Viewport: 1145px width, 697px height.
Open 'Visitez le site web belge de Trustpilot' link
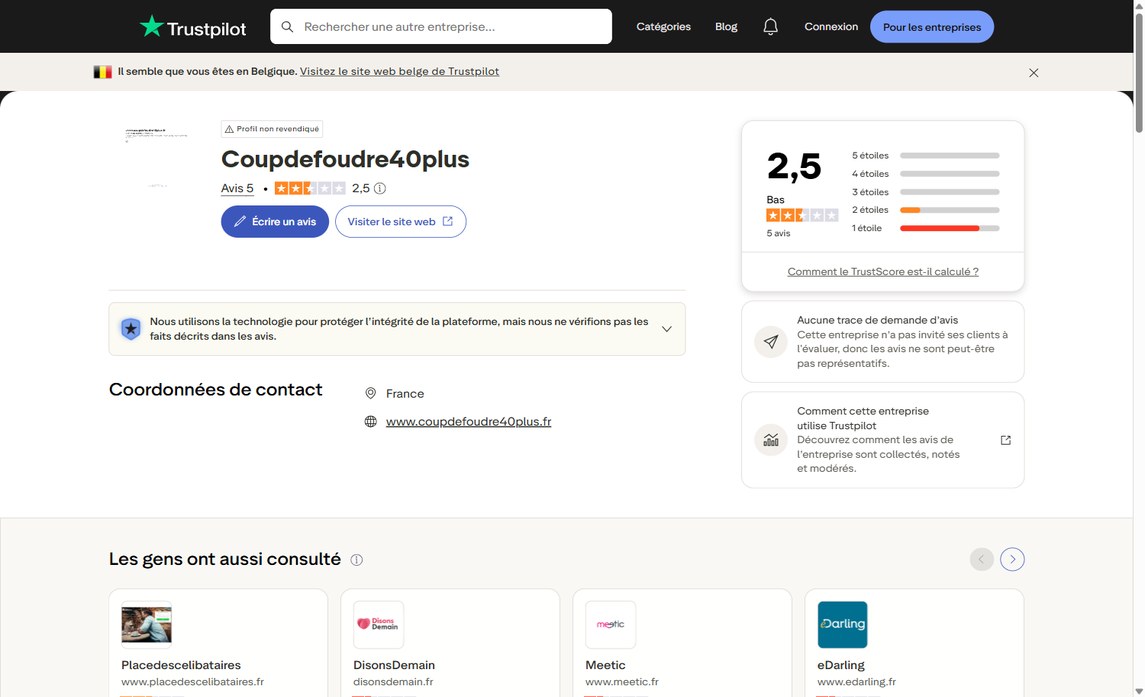pyautogui.click(x=399, y=71)
